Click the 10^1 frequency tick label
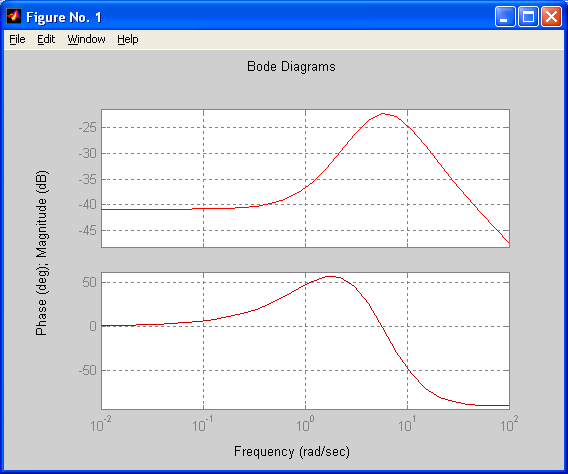 coord(408,424)
